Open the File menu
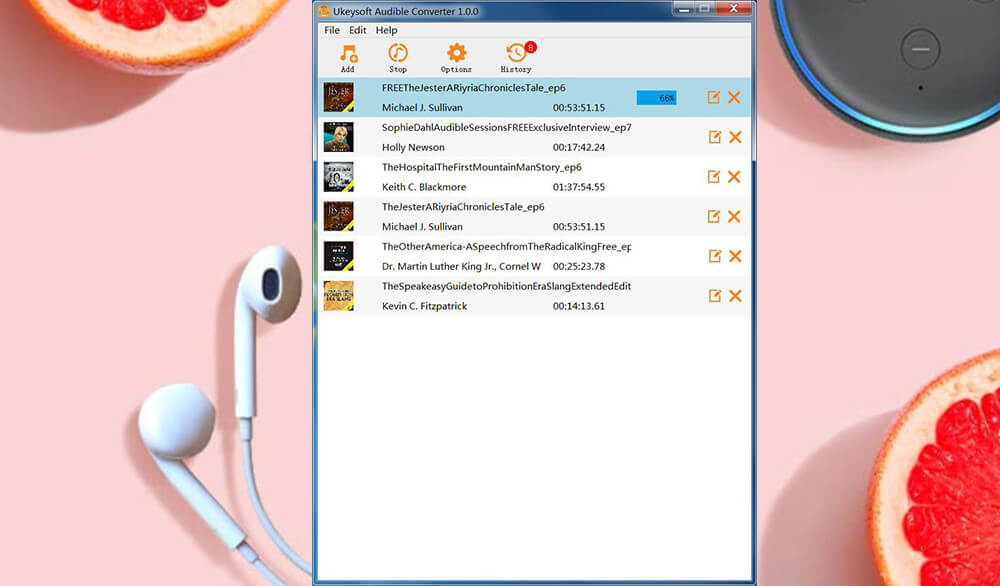 (332, 30)
